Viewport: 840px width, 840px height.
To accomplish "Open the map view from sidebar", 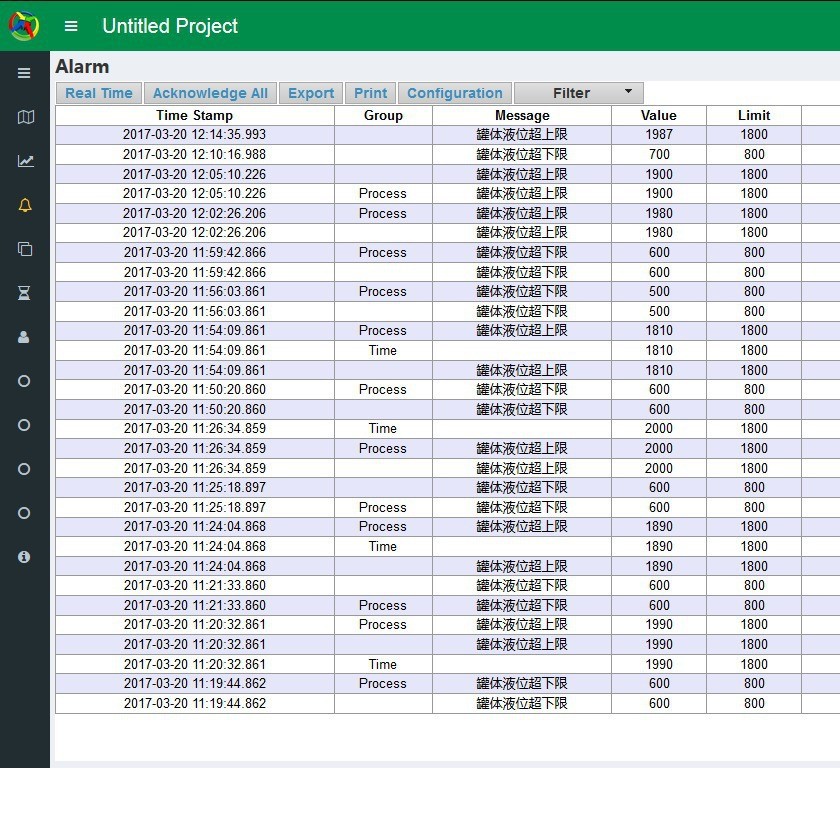I will [x=25, y=117].
